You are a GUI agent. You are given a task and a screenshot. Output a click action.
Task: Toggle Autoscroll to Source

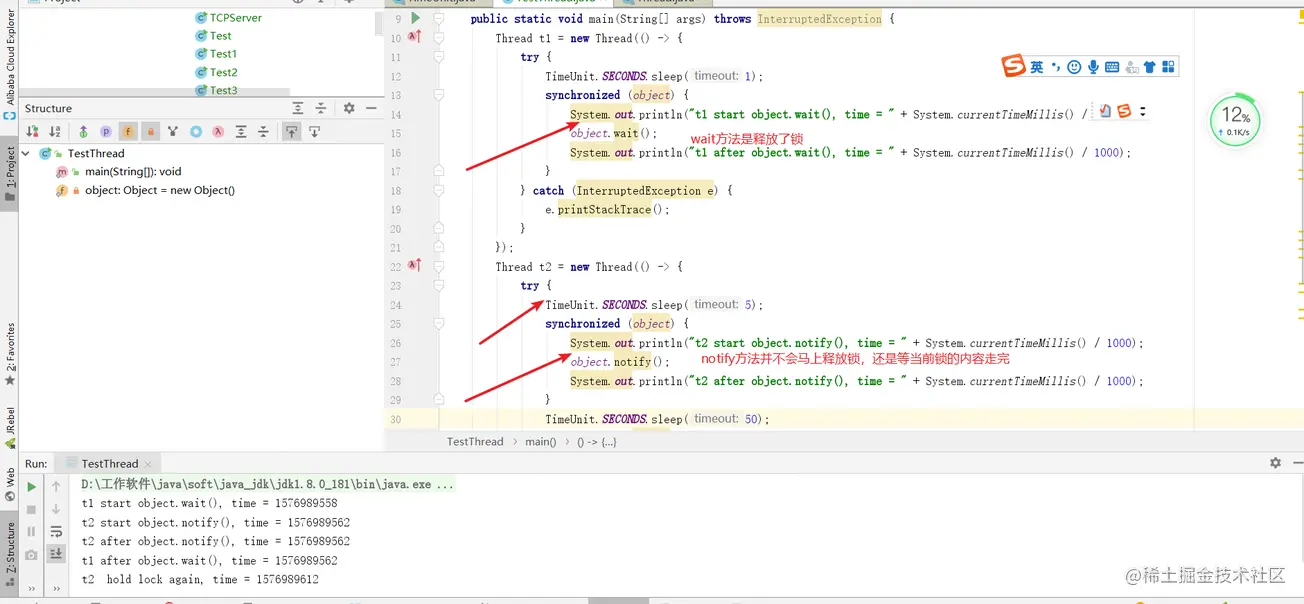click(x=291, y=131)
